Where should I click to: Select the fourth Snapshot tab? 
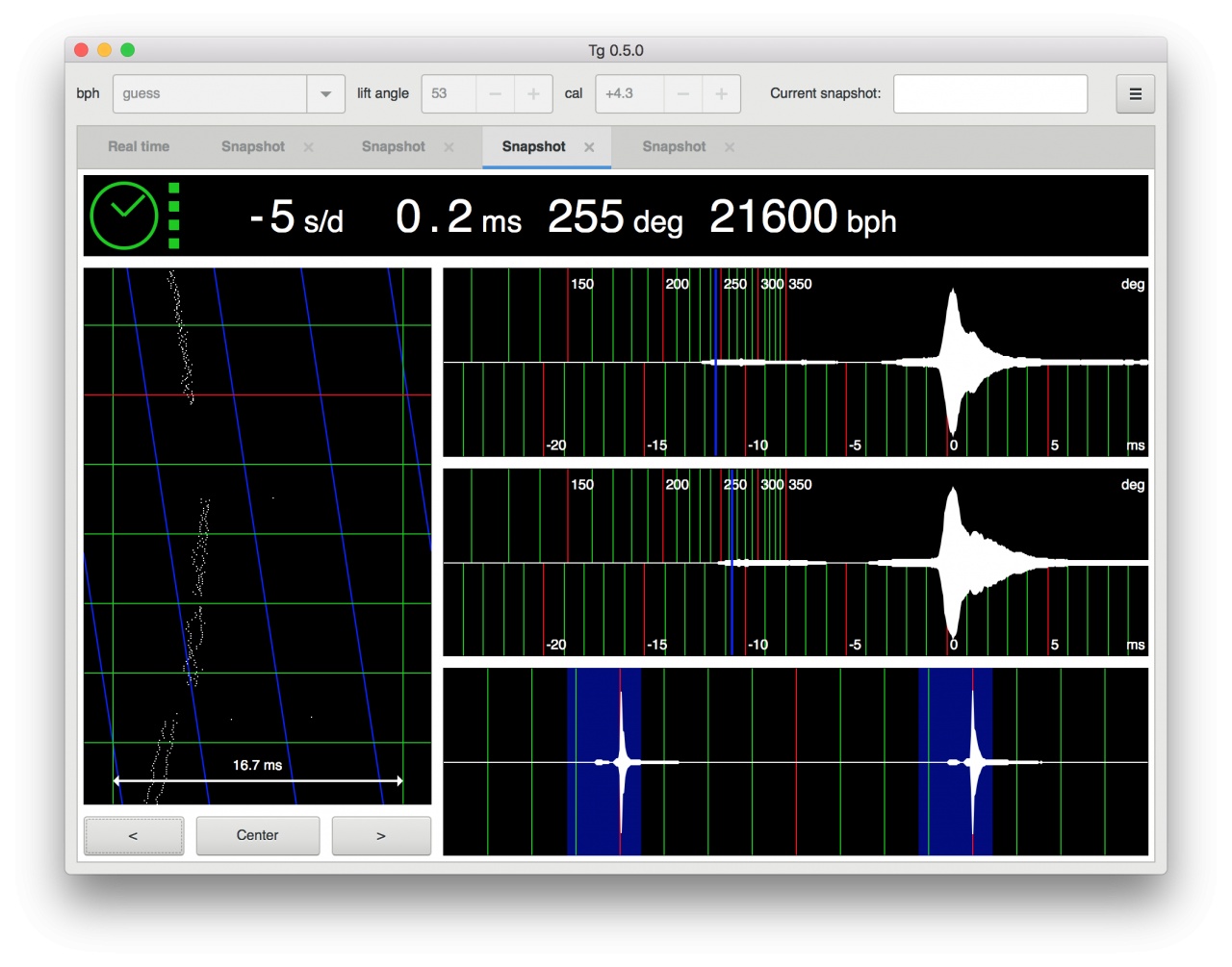[674, 147]
